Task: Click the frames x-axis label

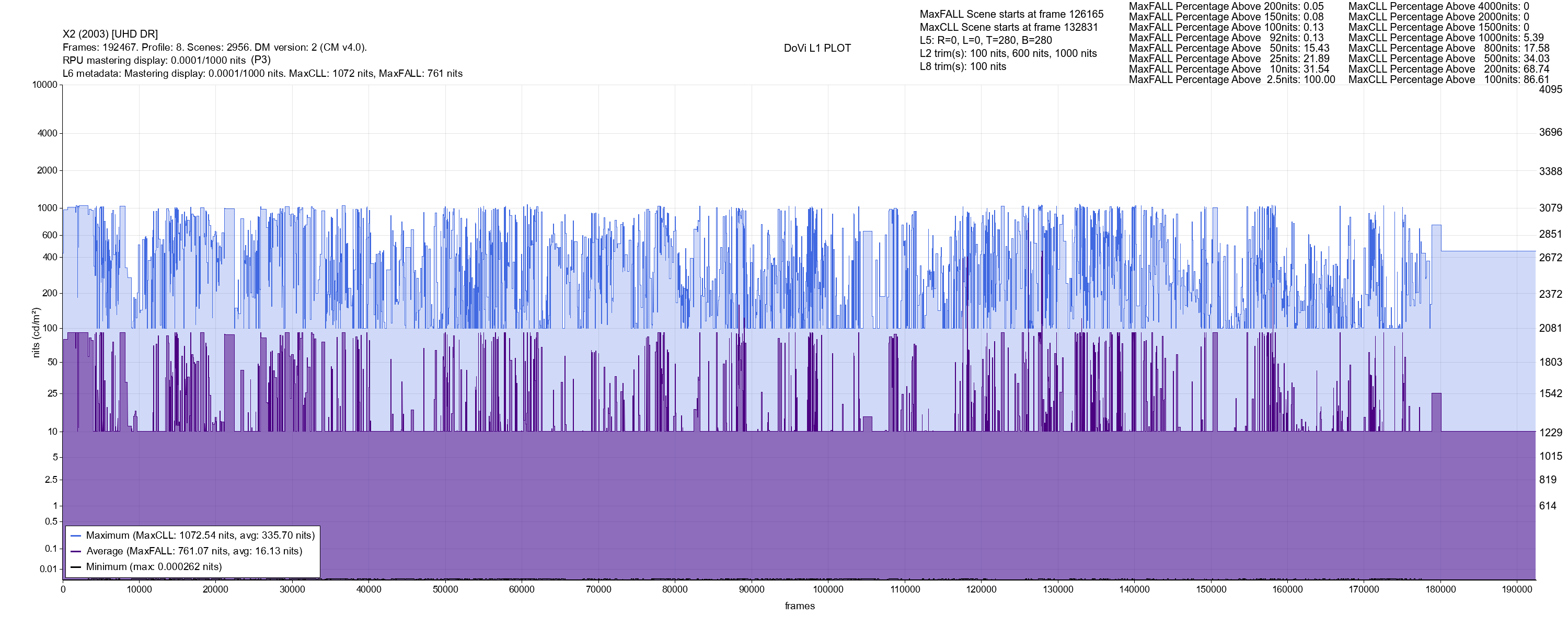Action: pyautogui.click(x=799, y=606)
